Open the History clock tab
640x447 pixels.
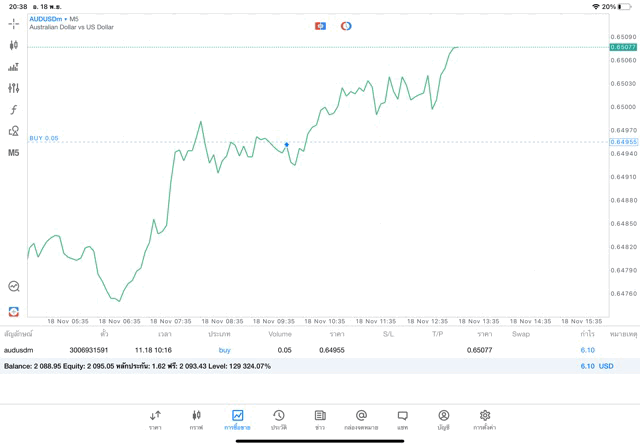(279, 420)
